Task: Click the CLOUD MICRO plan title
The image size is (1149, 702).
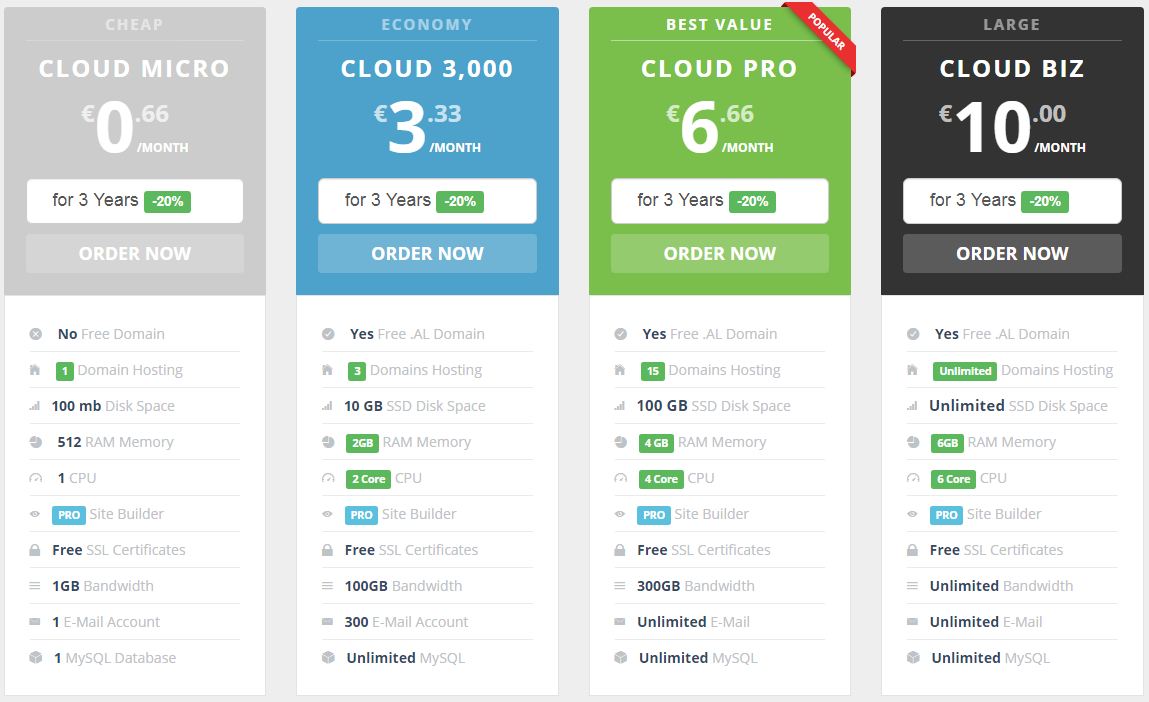Action: 134,68
